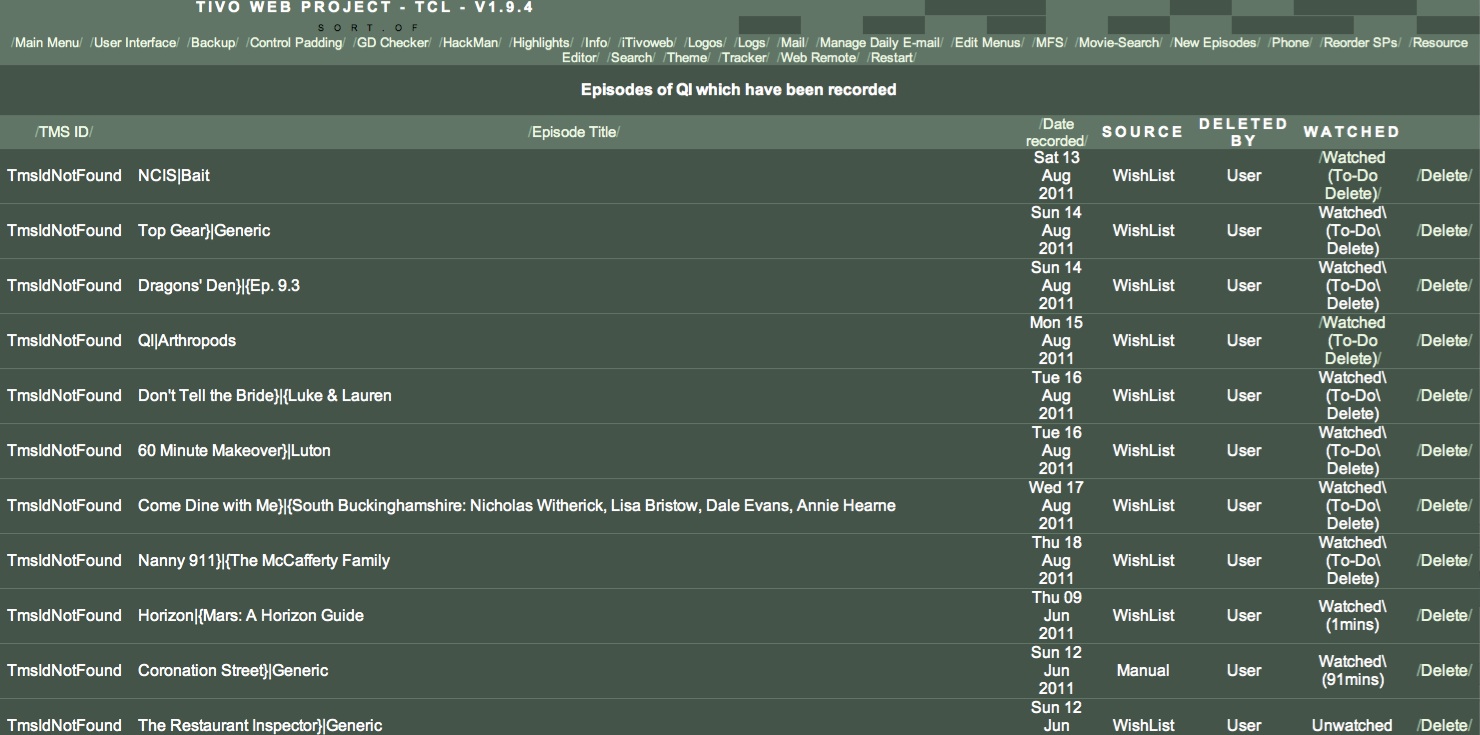Click the Watched link for NCIS|Bait

point(1352,176)
